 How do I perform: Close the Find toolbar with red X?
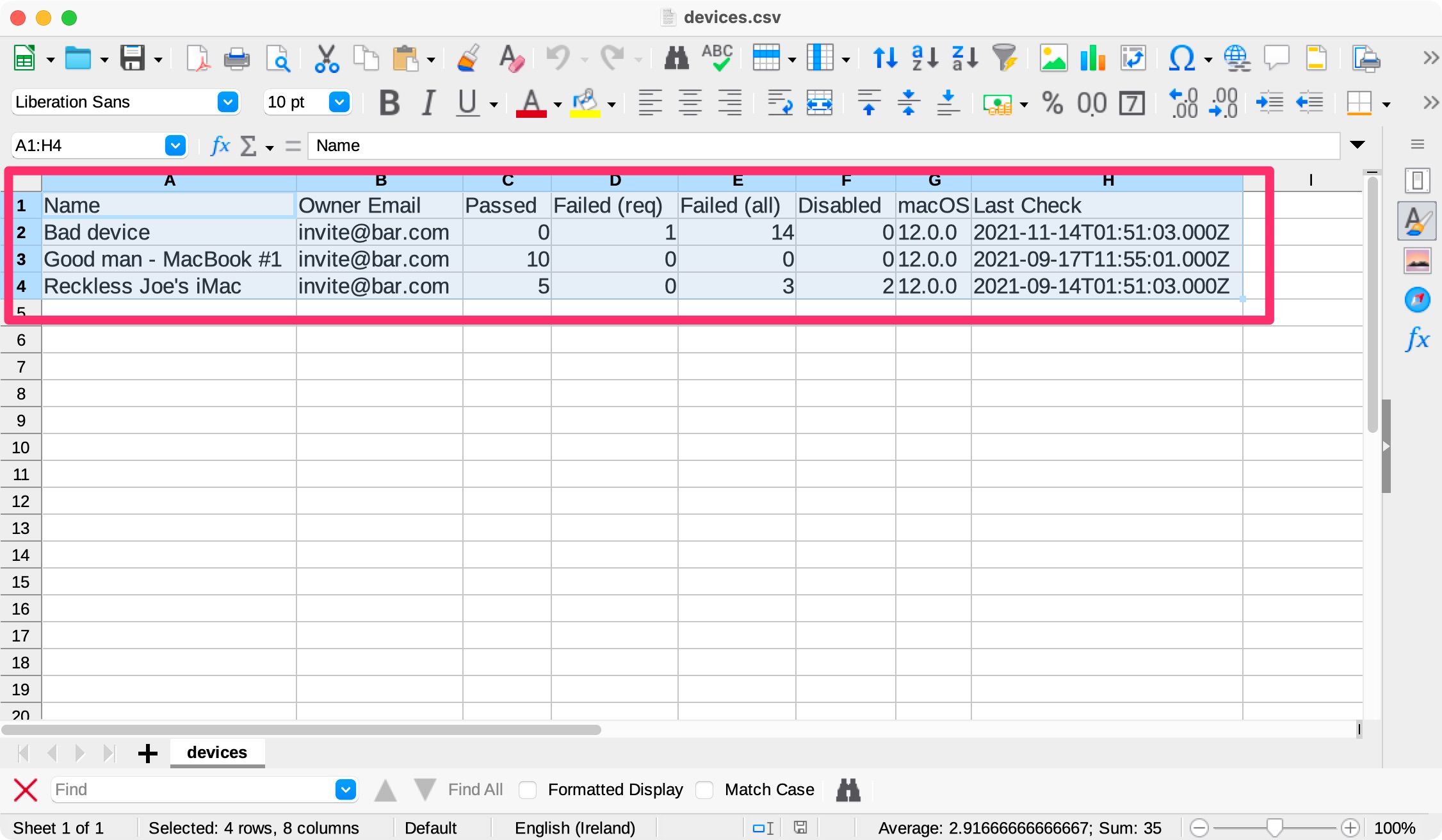25,790
